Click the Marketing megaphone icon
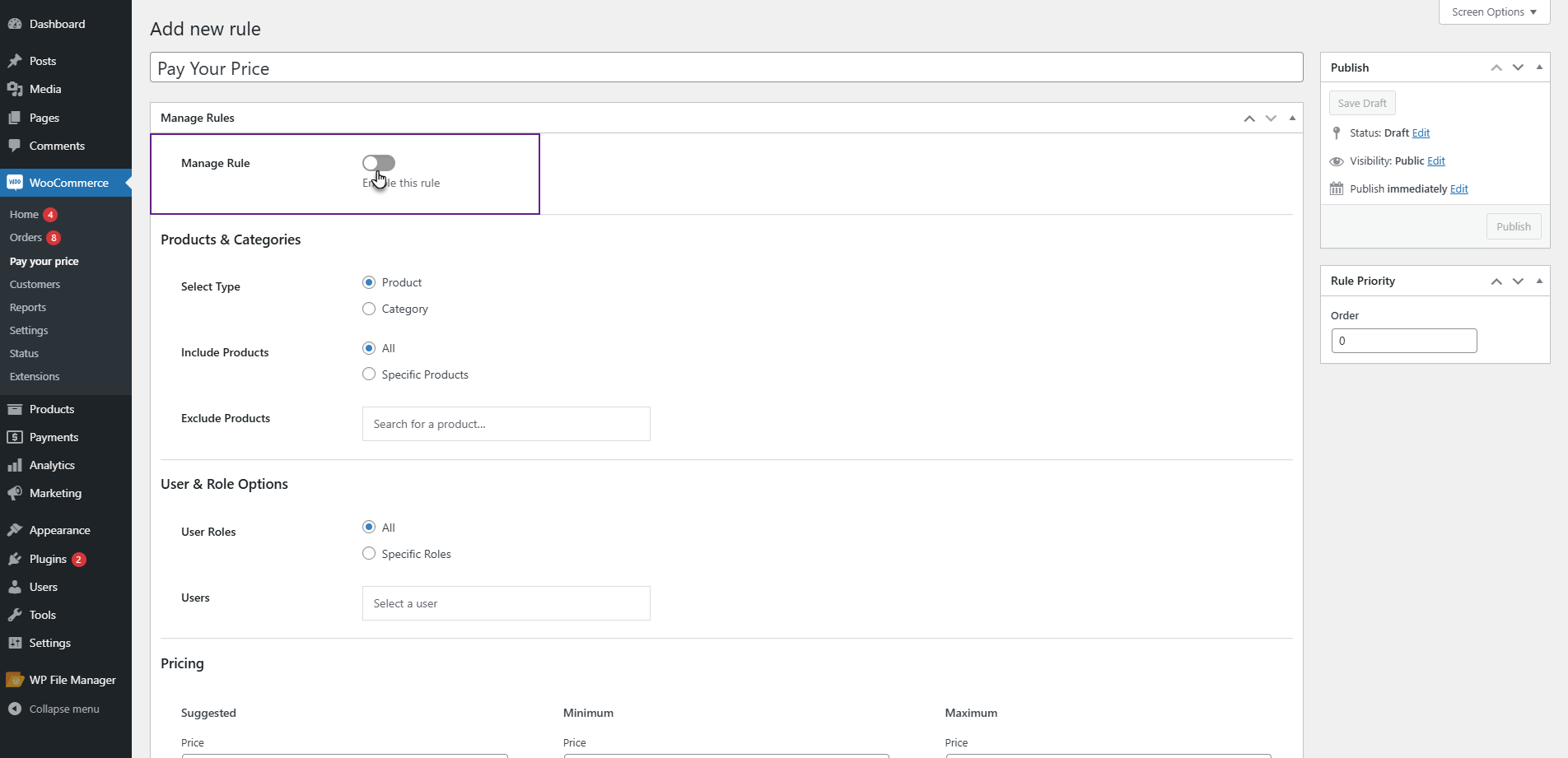Image resolution: width=1568 pixels, height=758 pixels. tap(15, 493)
